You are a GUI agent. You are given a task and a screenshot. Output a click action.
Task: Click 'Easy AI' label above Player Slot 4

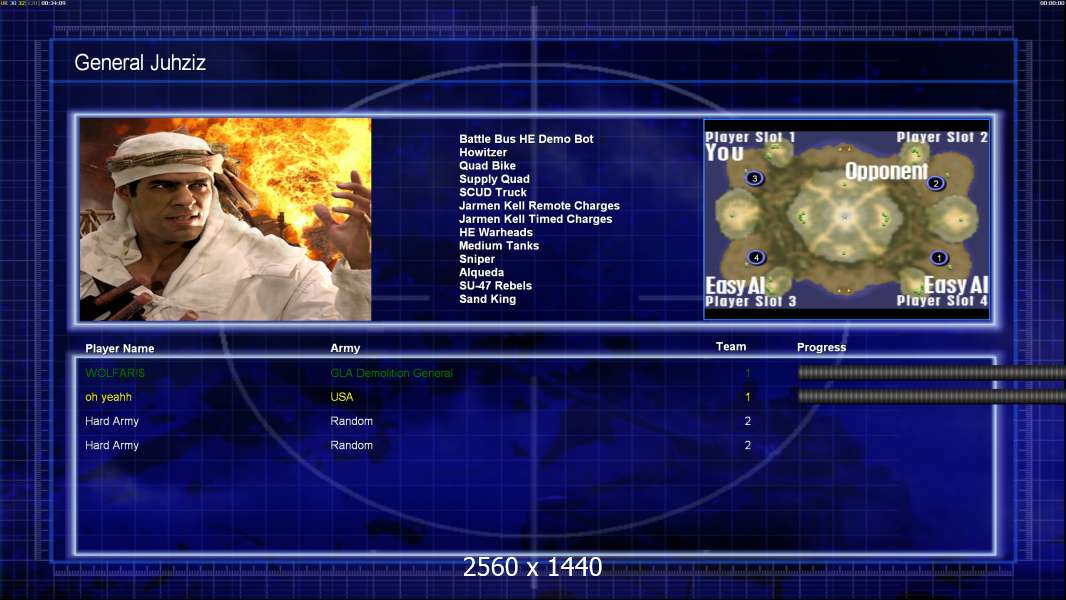tap(955, 285)
